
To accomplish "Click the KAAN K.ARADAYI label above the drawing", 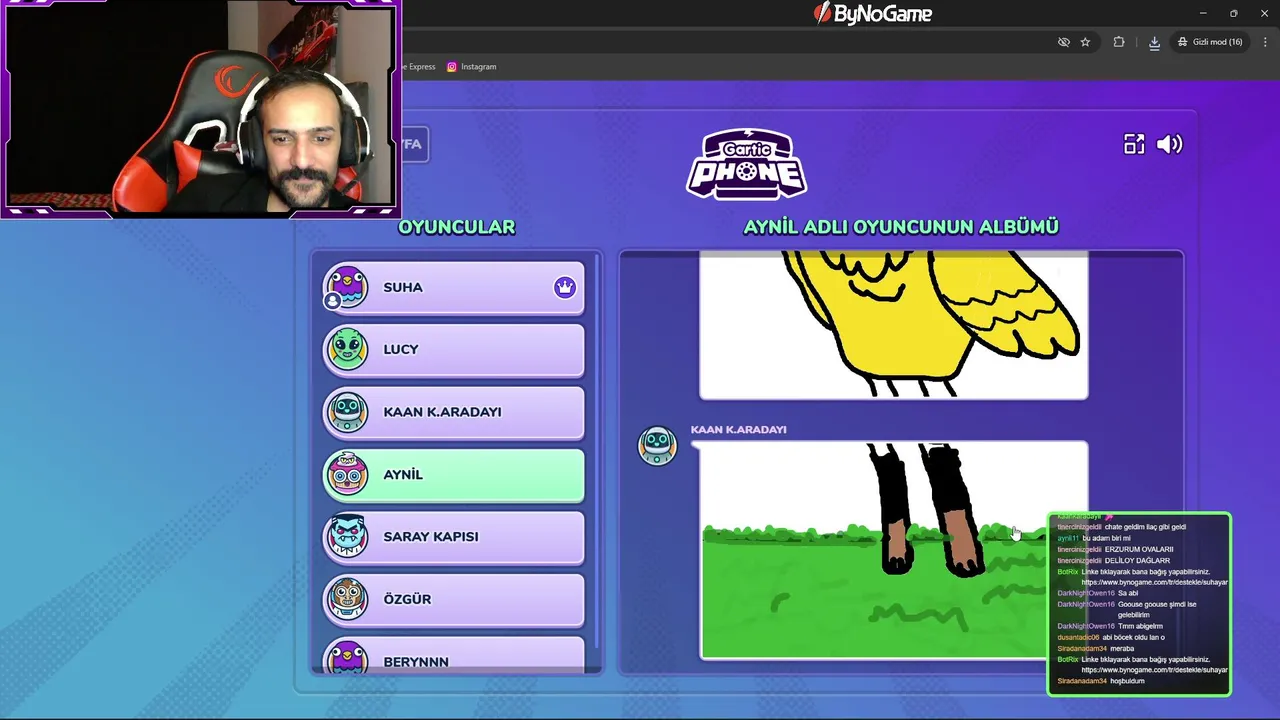I will pos(738,429).
